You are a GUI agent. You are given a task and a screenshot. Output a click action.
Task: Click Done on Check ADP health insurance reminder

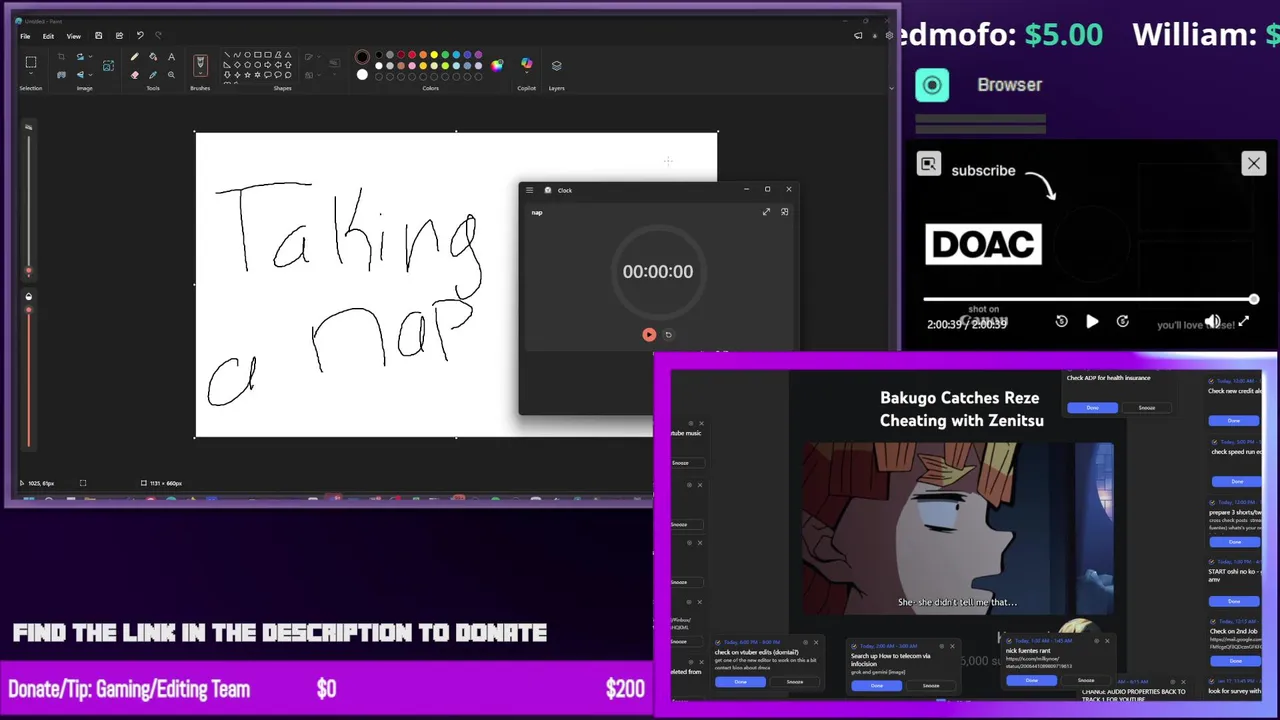pos(1092,408)
